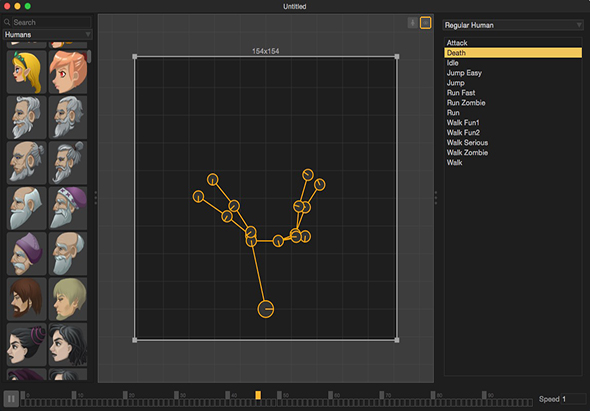Click the Search field in heads panel

pos(52,22)
